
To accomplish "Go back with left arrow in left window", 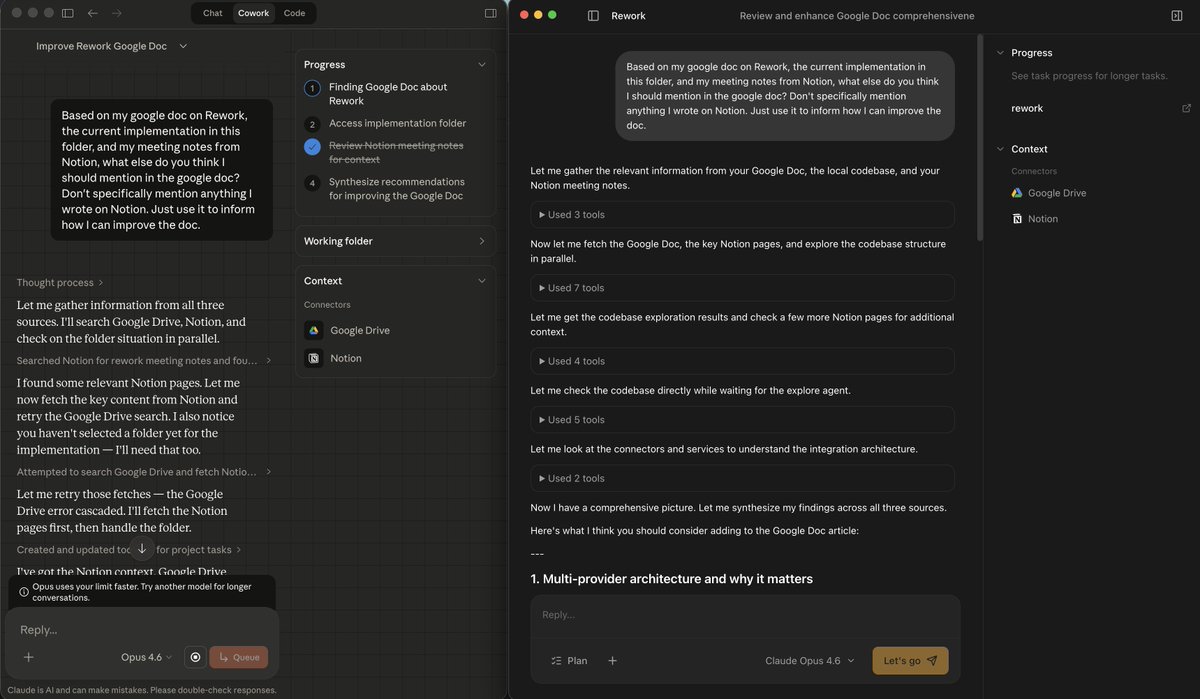I will pyautogui.click(x=93, y=13).
